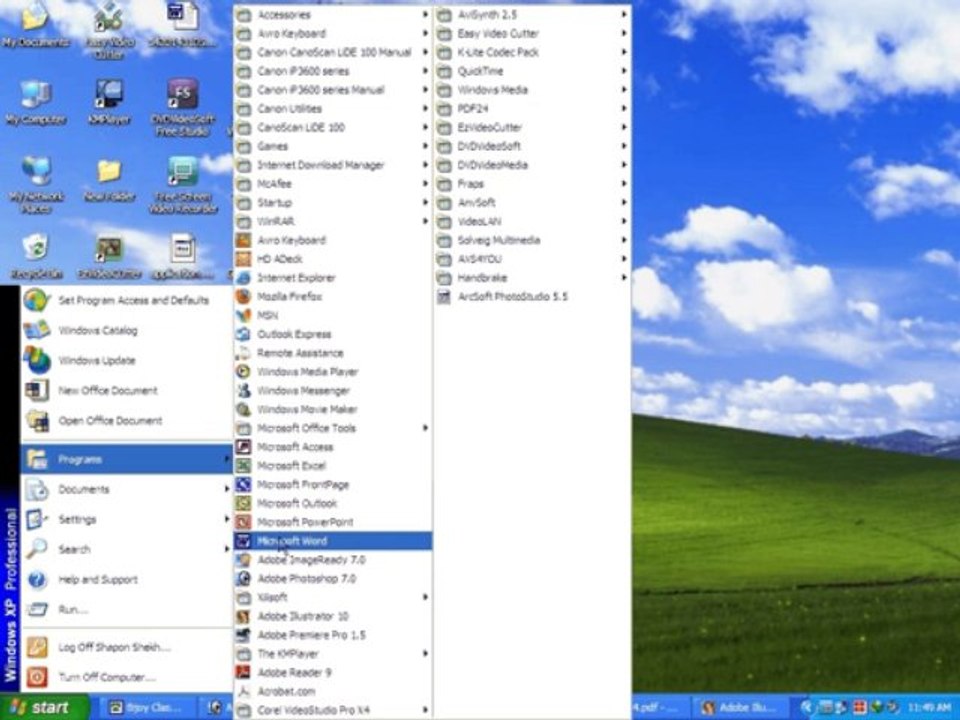Open My Documents desktop icon
Viewport: 960px width, 720px height.
[36, 24]
